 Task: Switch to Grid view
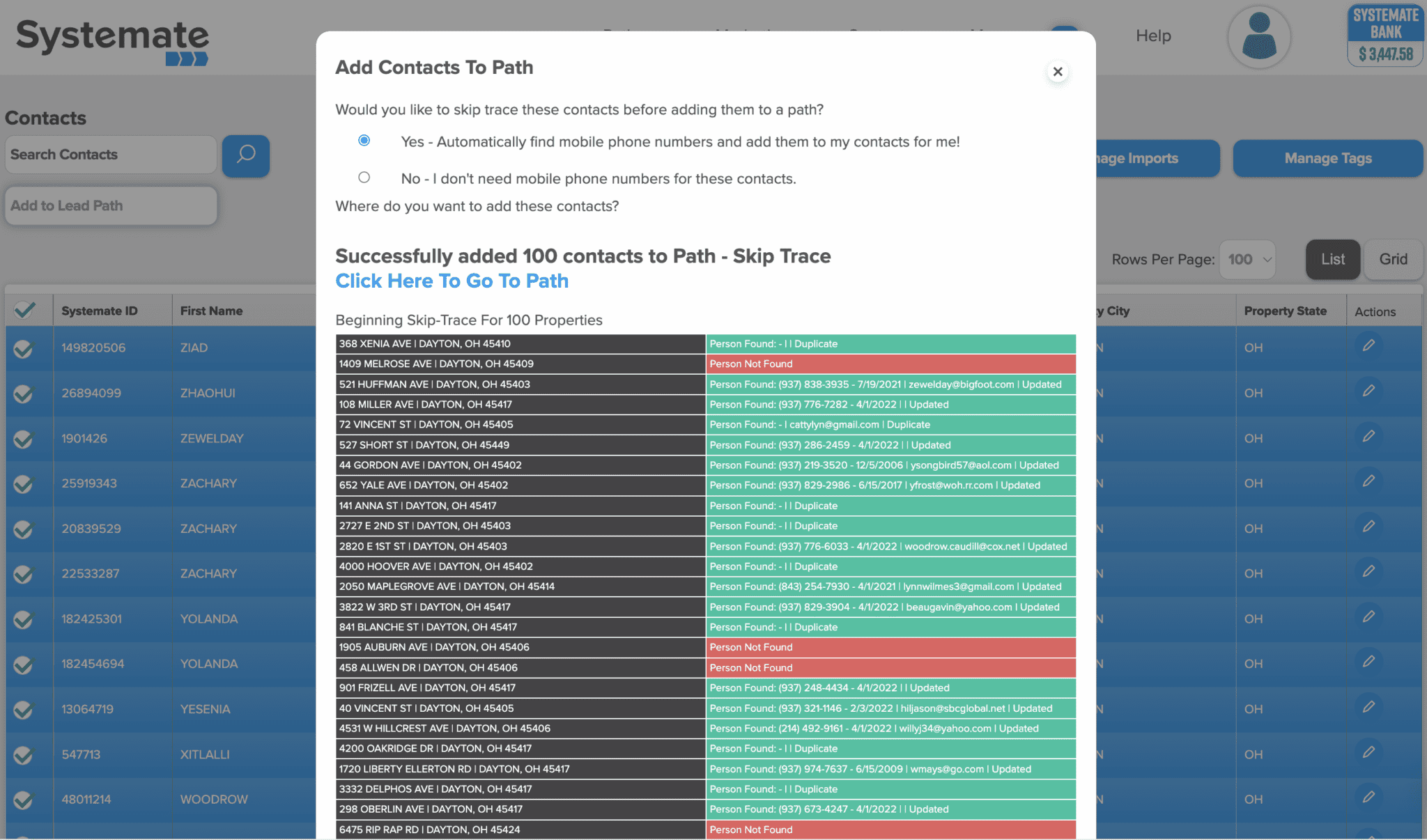[1393, 259]
